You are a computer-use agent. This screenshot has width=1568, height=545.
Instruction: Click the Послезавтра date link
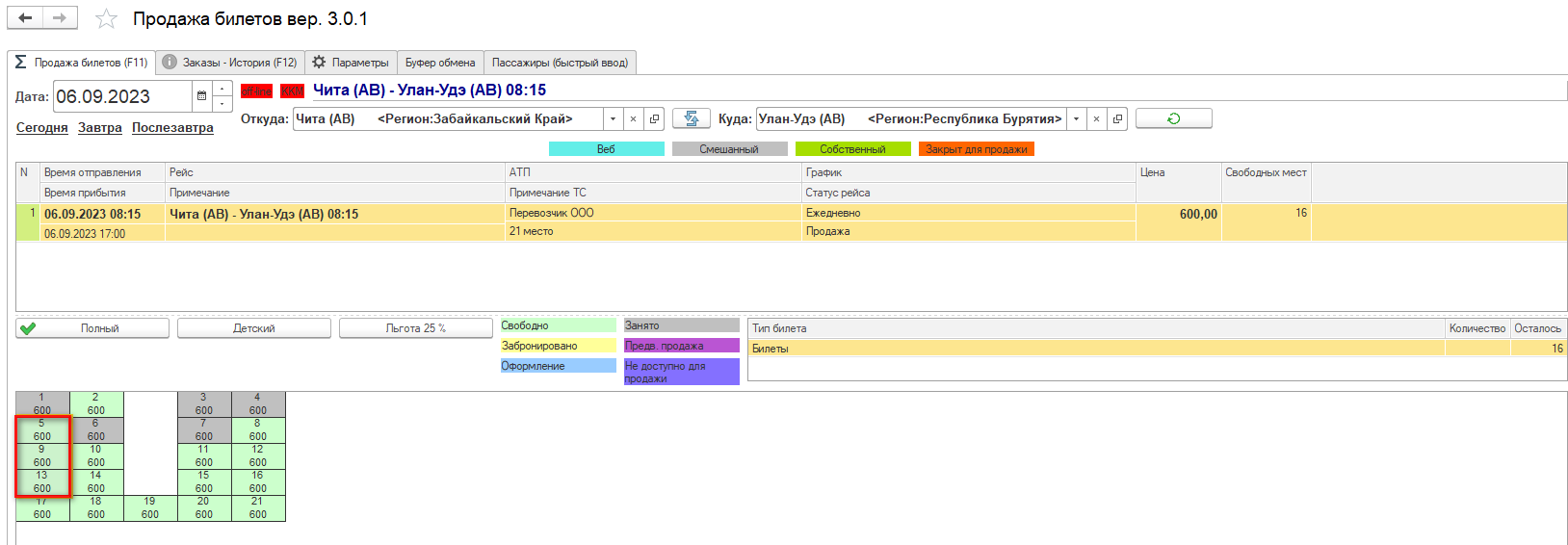(x=172, y=128)
